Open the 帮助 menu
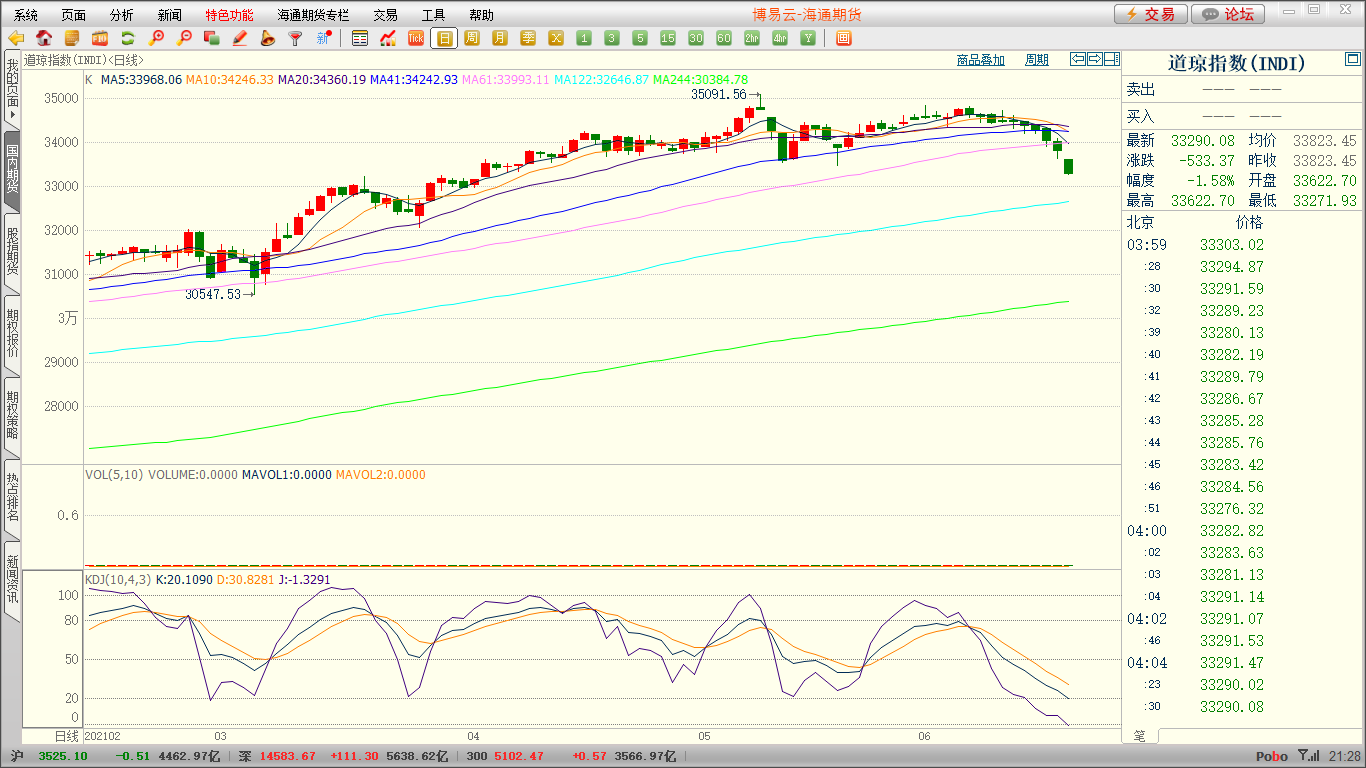The height and width of the screenshot is (768, 1366). tap(481, 15)
